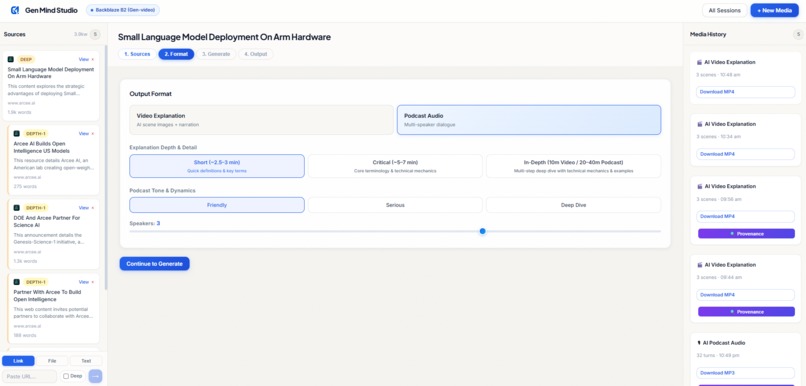This screenshot has height=386, width=806.
Task: Click the arrow submit button beside Deep checkbox
Action: tap(95, 376)
